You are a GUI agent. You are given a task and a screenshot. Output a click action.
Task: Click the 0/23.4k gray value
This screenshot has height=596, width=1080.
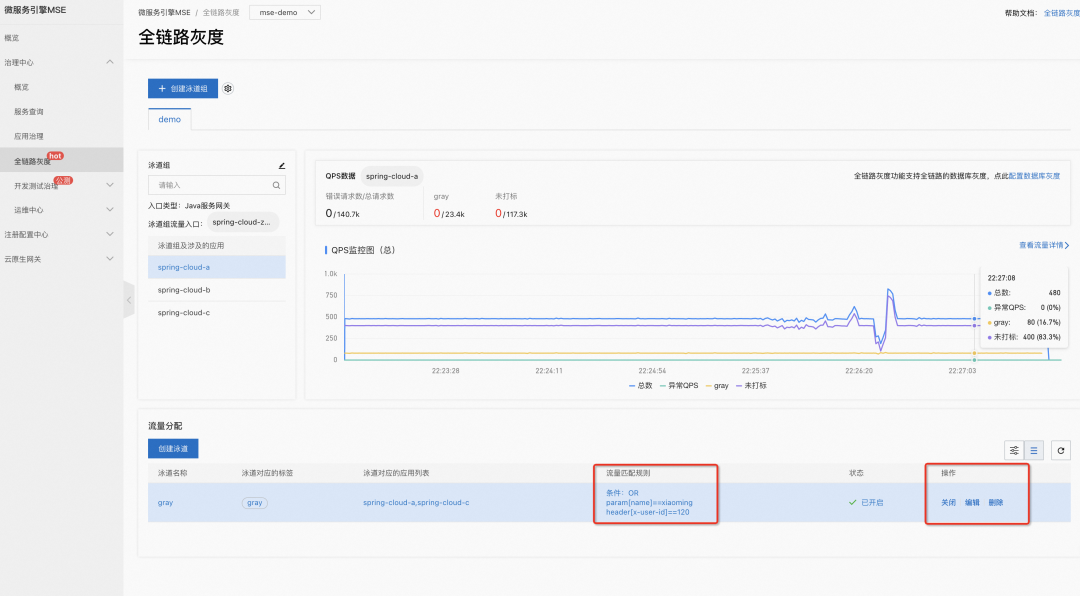pyautogui.click(x=449, y=214)
